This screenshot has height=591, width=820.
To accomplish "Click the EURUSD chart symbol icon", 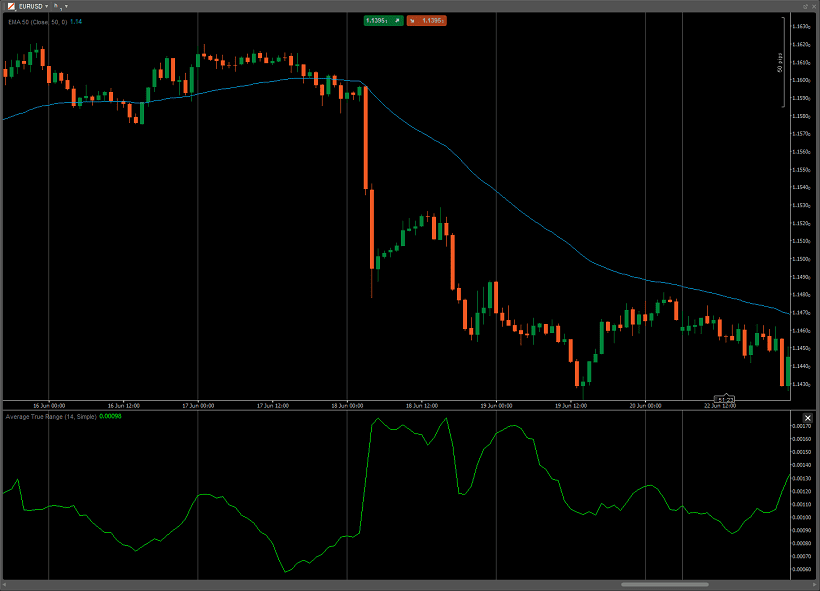I will pos(11,6).
